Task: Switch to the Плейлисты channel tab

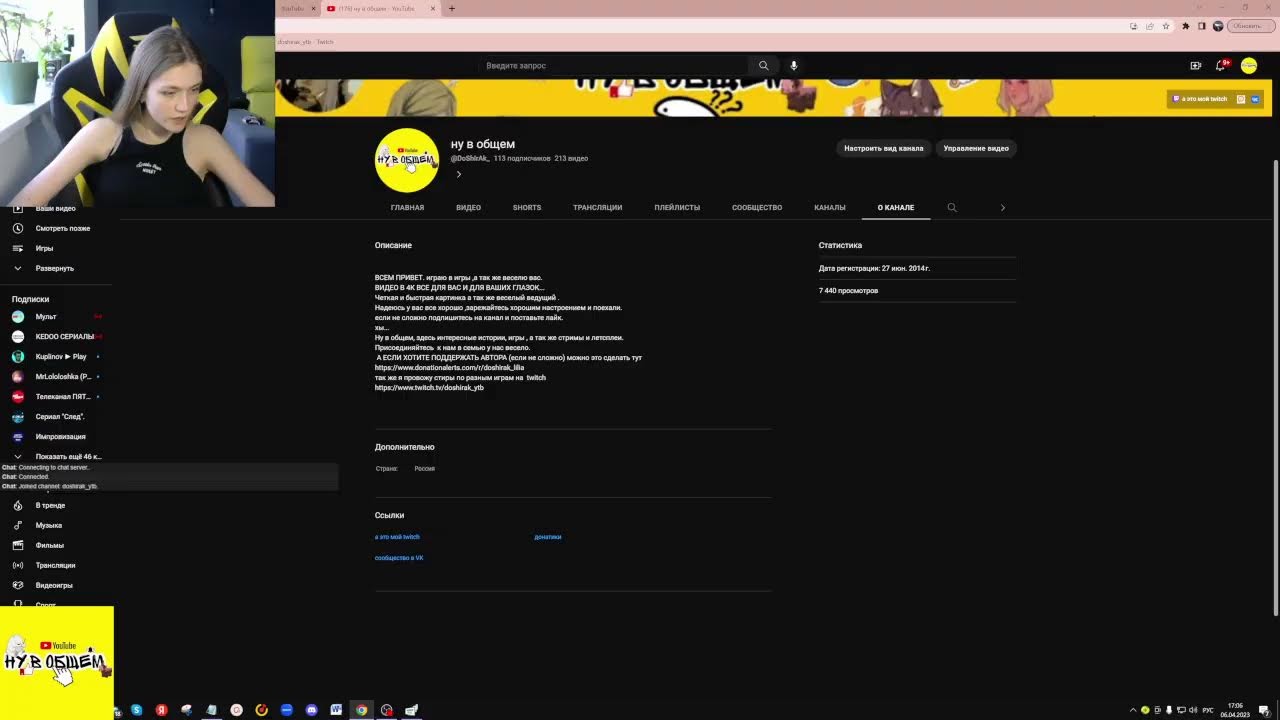Action: (677, 207)
